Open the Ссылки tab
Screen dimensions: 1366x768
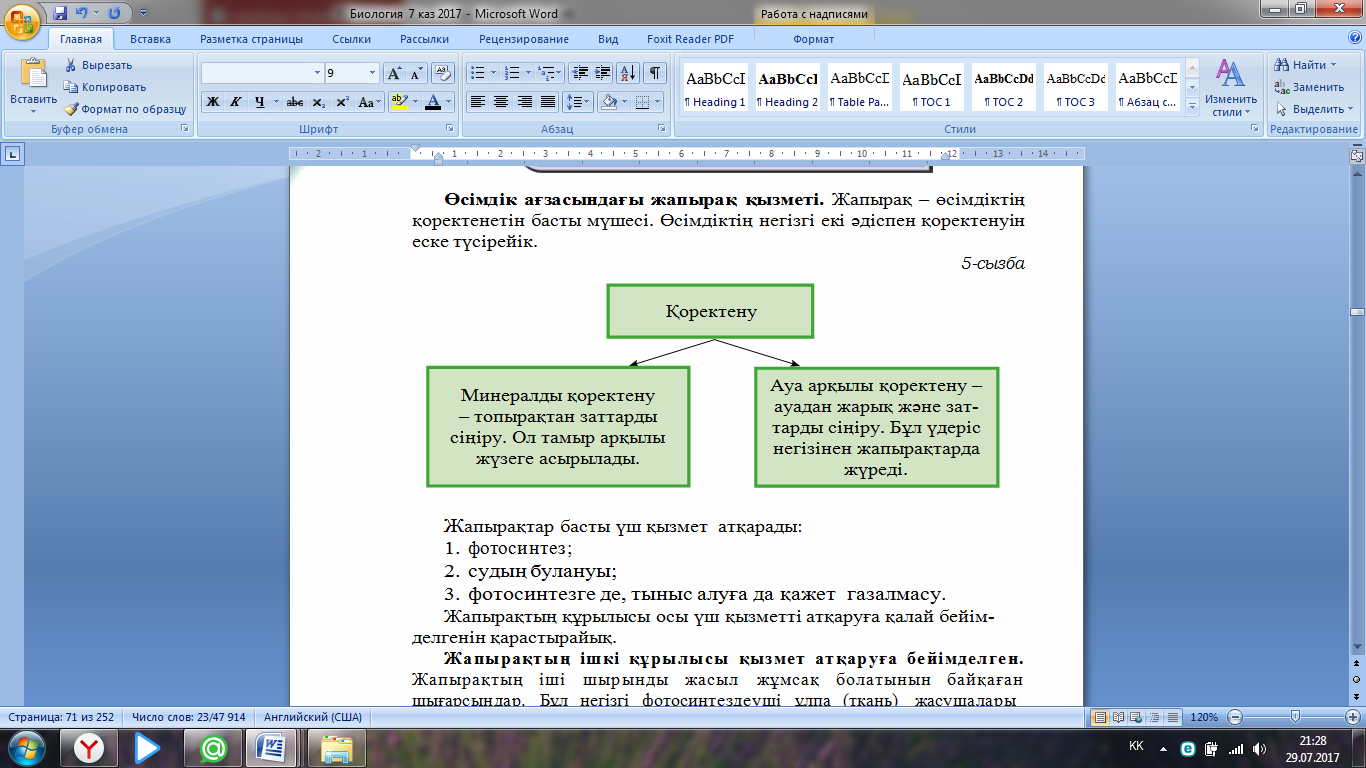click(x=351, y=39)
